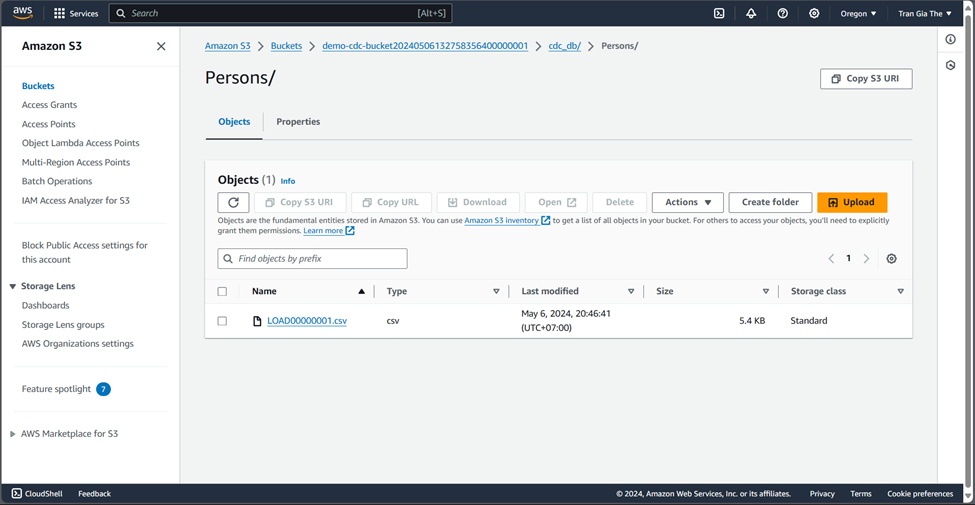The image size is (975, 505).
Task: Open Buckets in the sidebar
Action: tap(38, 86)
